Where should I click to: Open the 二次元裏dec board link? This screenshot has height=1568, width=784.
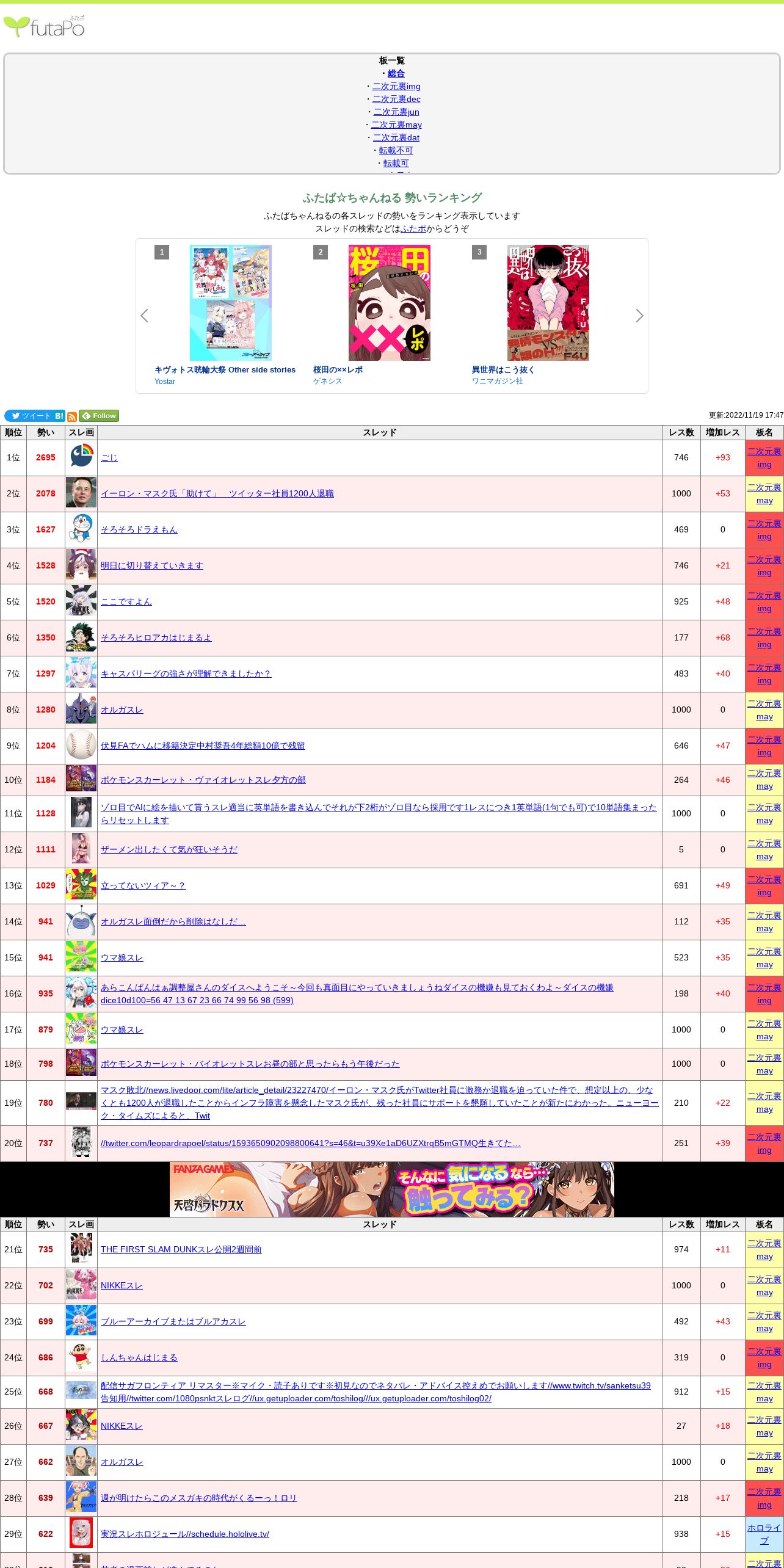pos(396,99)
